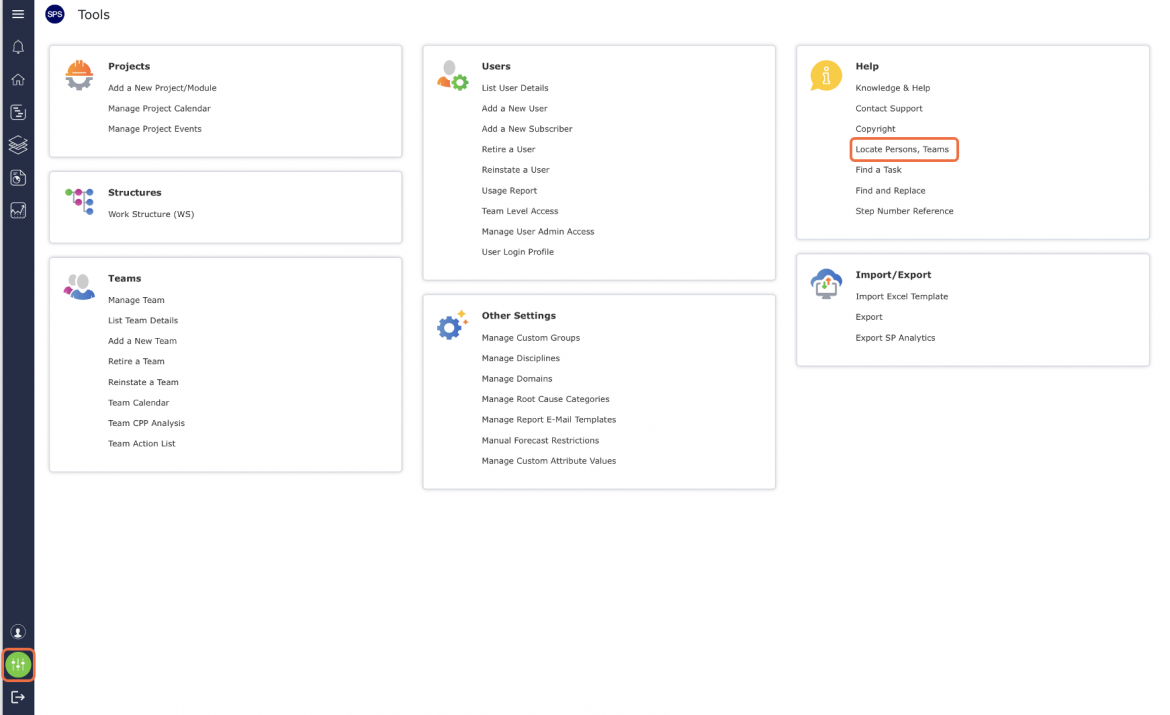Open Manage Root Cause Categories
Image resolution: width=1170 pixels, height=715 pixels.
[545, 399]
